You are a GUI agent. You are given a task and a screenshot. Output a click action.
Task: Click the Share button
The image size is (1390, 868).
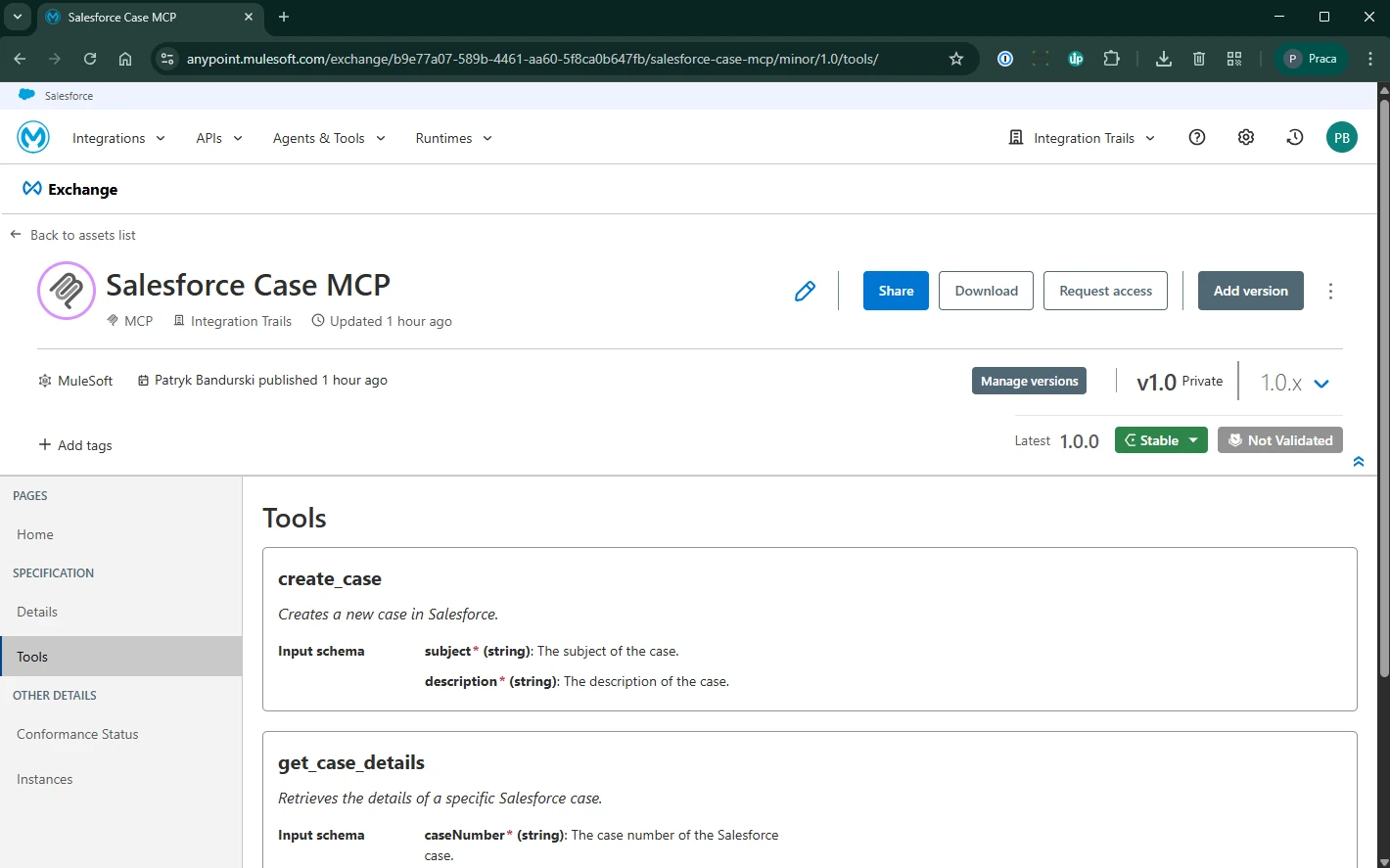click(x=896, y=291)
